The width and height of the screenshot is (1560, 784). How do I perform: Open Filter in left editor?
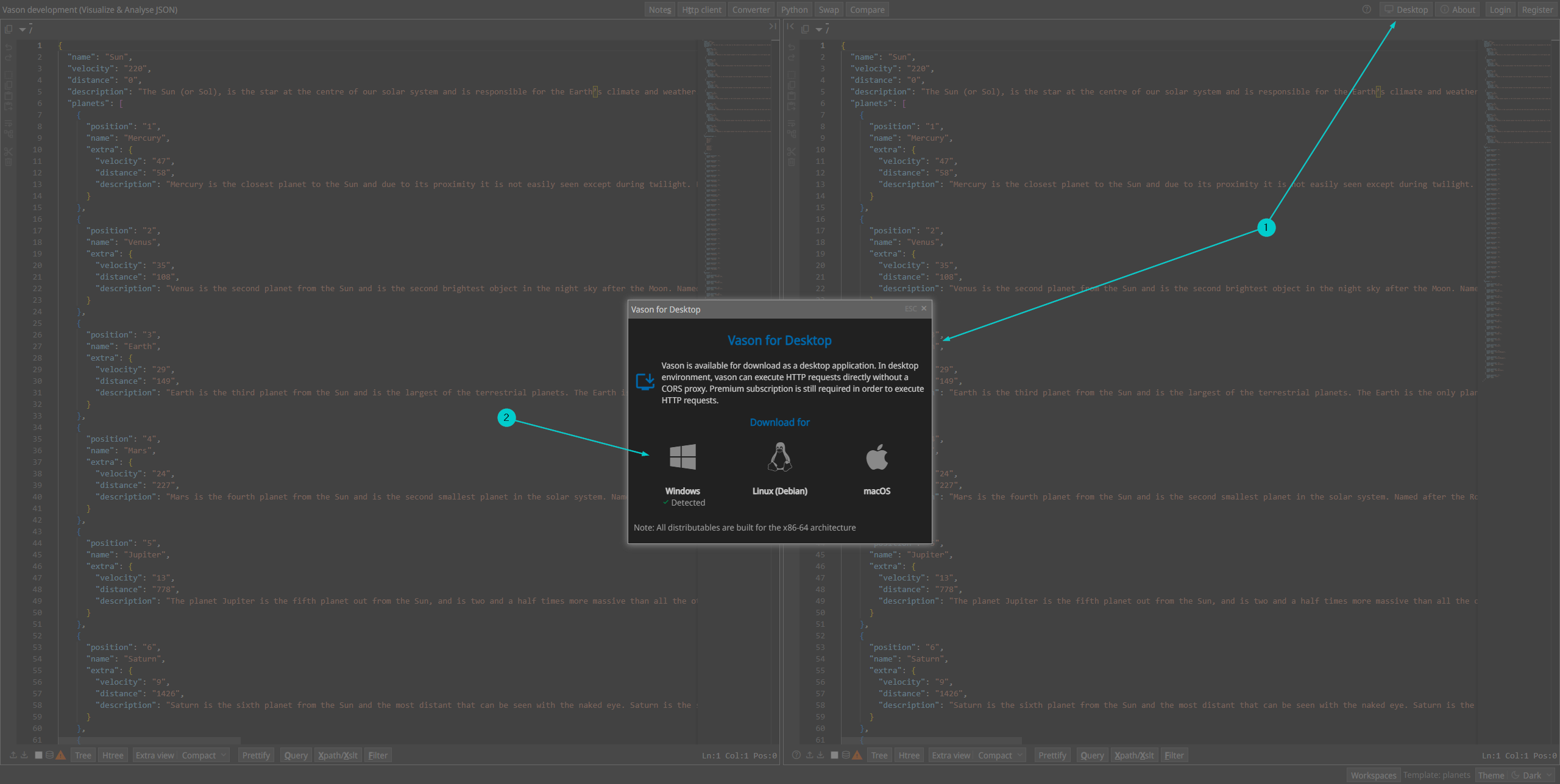point(378,755)
